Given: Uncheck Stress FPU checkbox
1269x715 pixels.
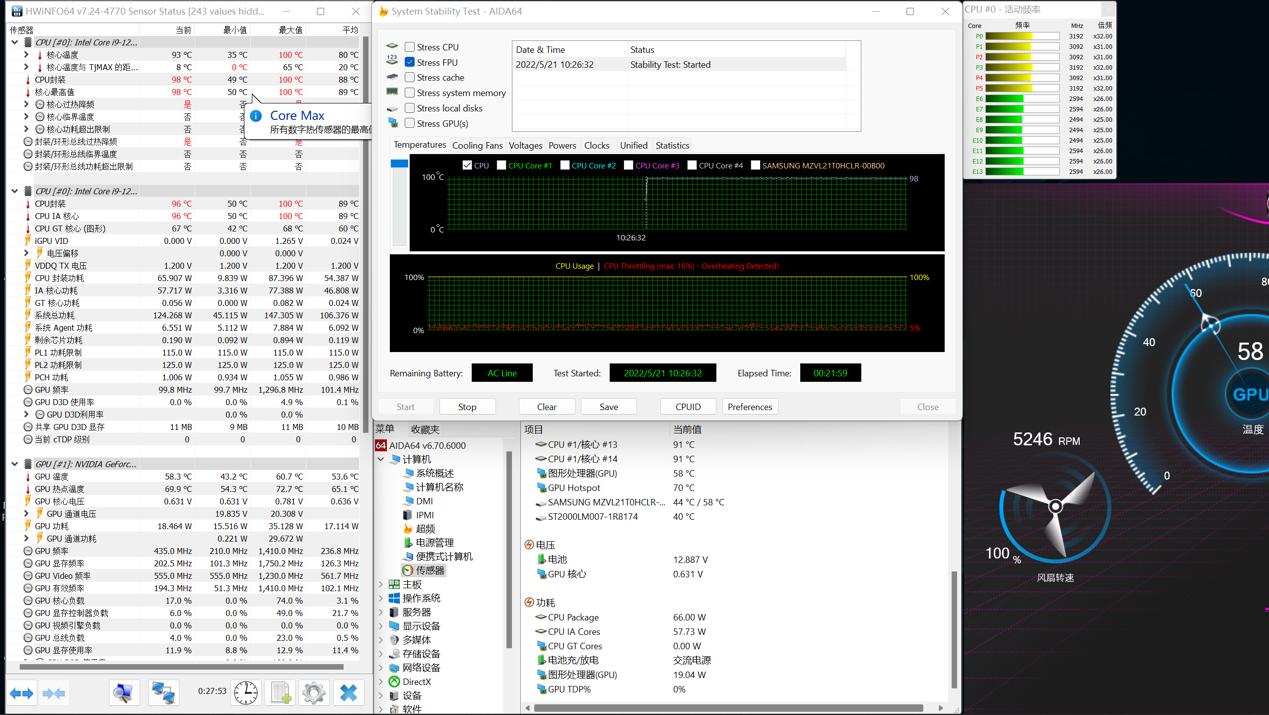Looking at the screenshot, I should [x=410, y=62].
